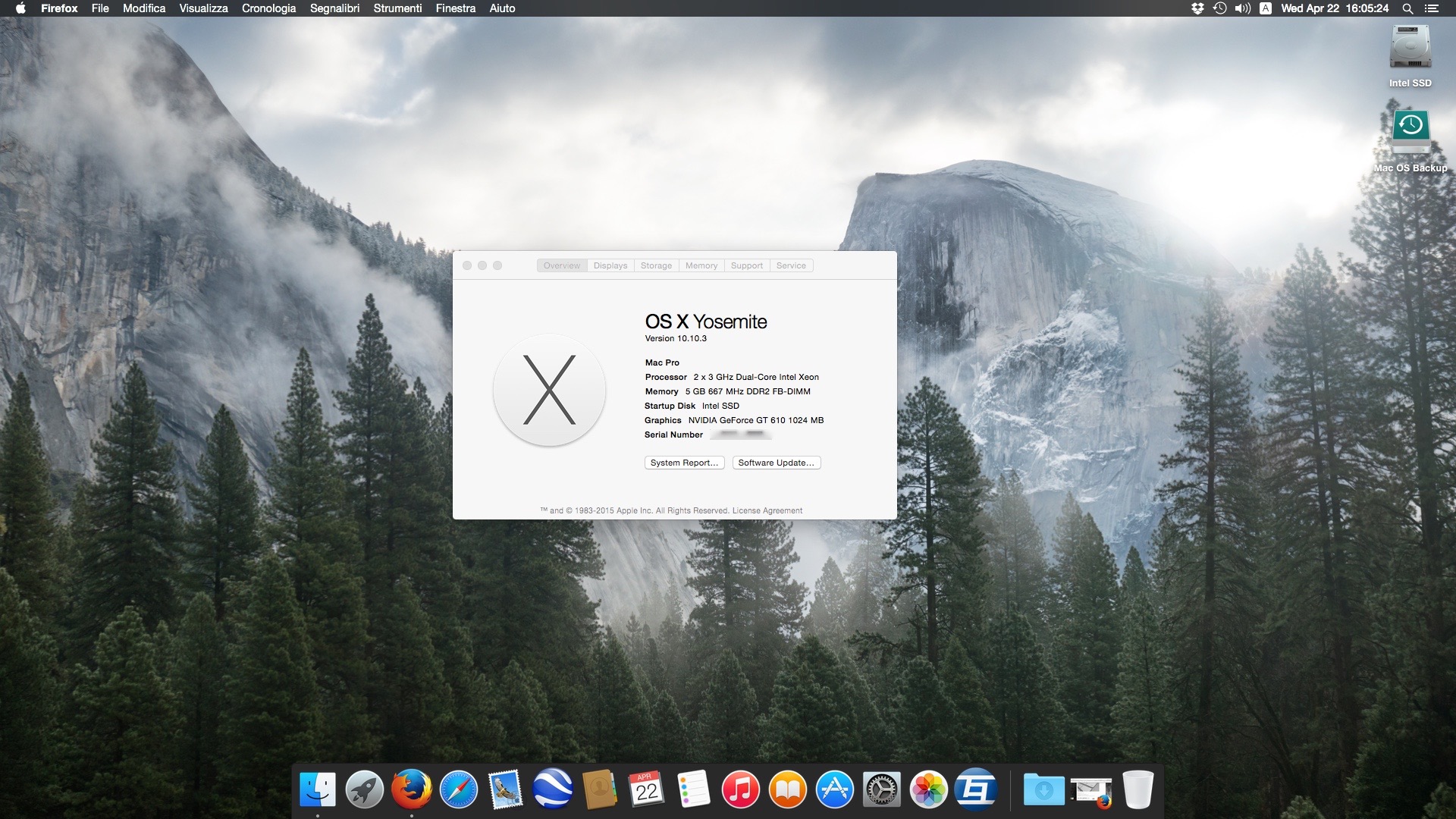Open the Cronologia menu
This screenshot has height=819, width=1456.
268,8
